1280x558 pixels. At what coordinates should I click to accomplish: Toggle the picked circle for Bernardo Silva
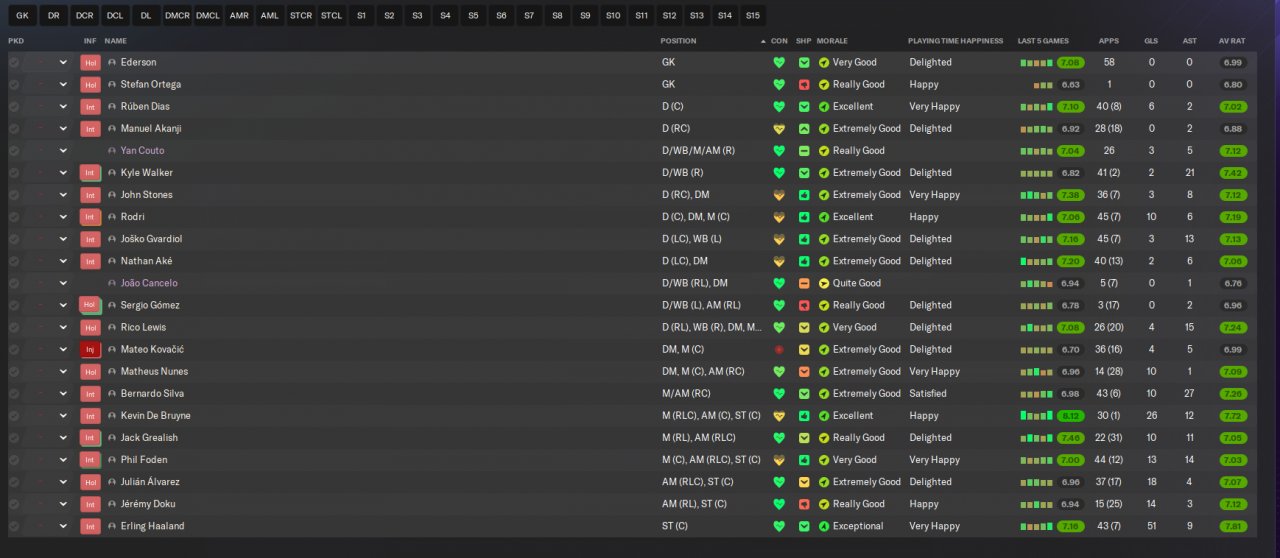coord(14,393)
